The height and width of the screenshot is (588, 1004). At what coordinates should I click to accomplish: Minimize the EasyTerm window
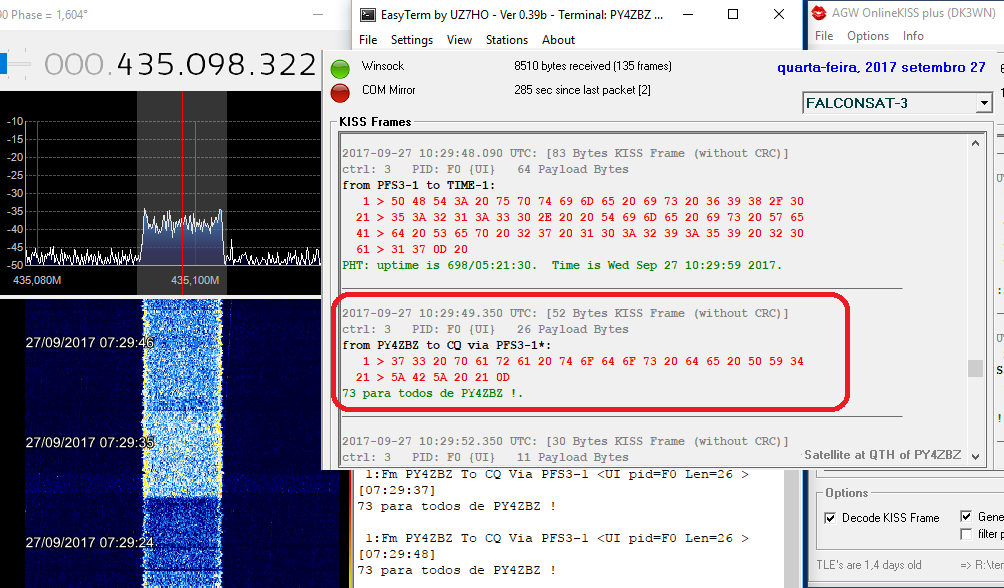pos(688,14)
